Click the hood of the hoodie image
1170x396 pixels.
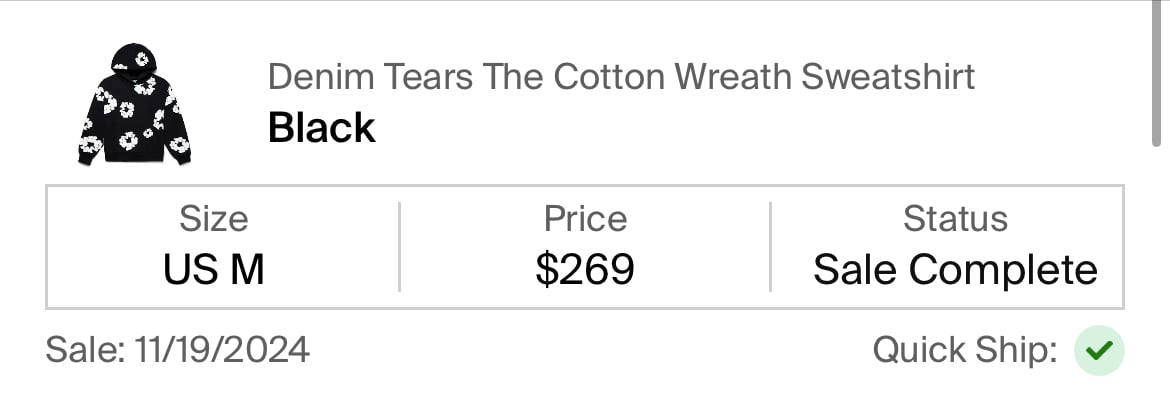134,59
